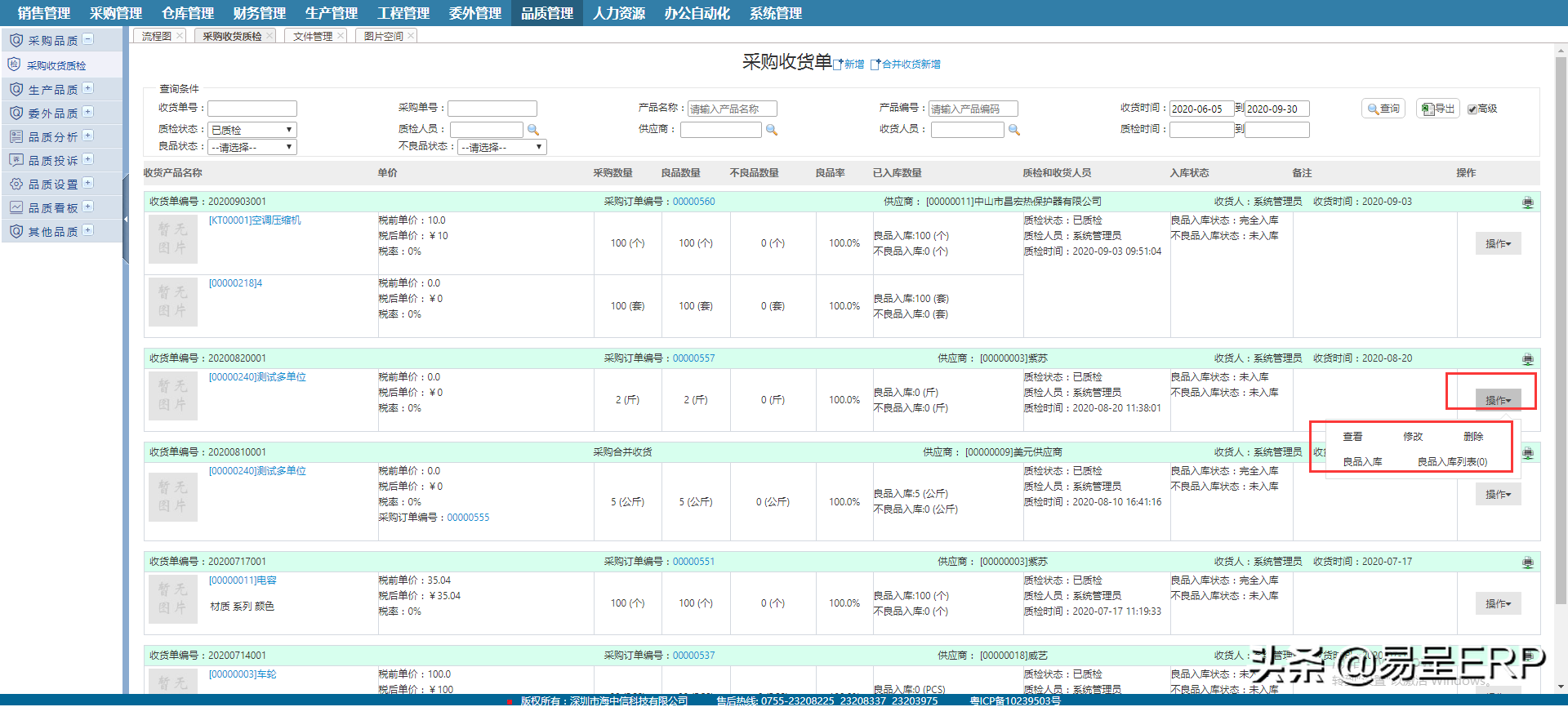The height and width of the screenshot is (707, 1568).
Task: Open the 仓库管理 top menu
Action: (188, 13)
